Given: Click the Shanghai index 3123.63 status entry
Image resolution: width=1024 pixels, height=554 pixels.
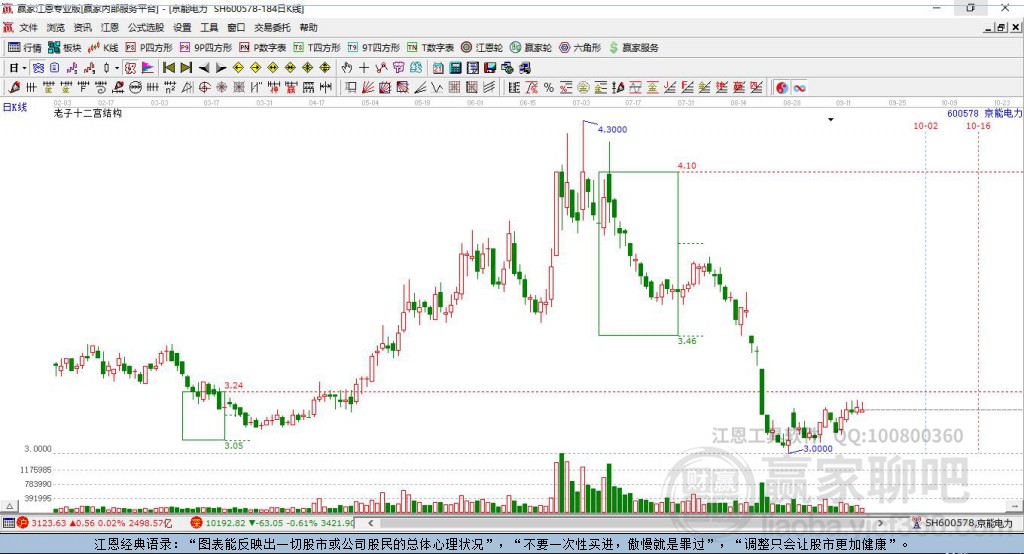Looking at the screenshot, I should click(95, 523).
